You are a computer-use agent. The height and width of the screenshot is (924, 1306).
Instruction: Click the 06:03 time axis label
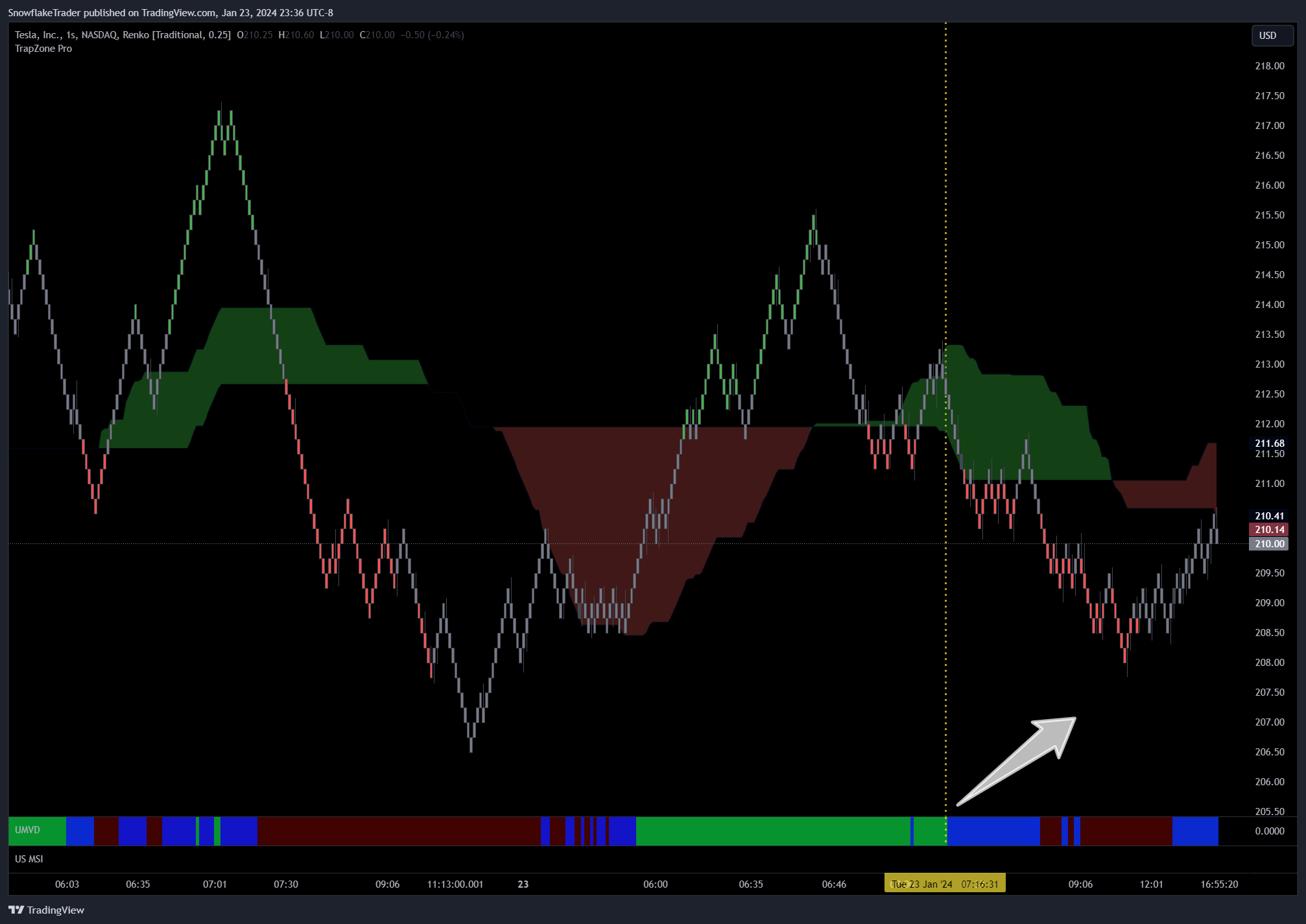pos(67,884)
